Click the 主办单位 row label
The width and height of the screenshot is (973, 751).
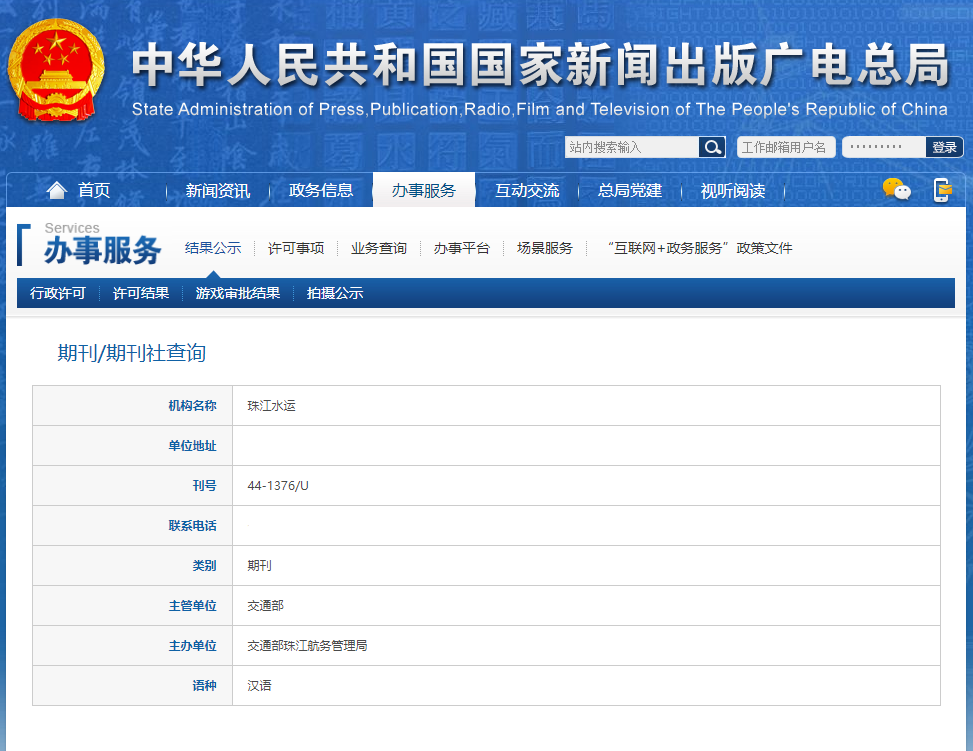192,646
